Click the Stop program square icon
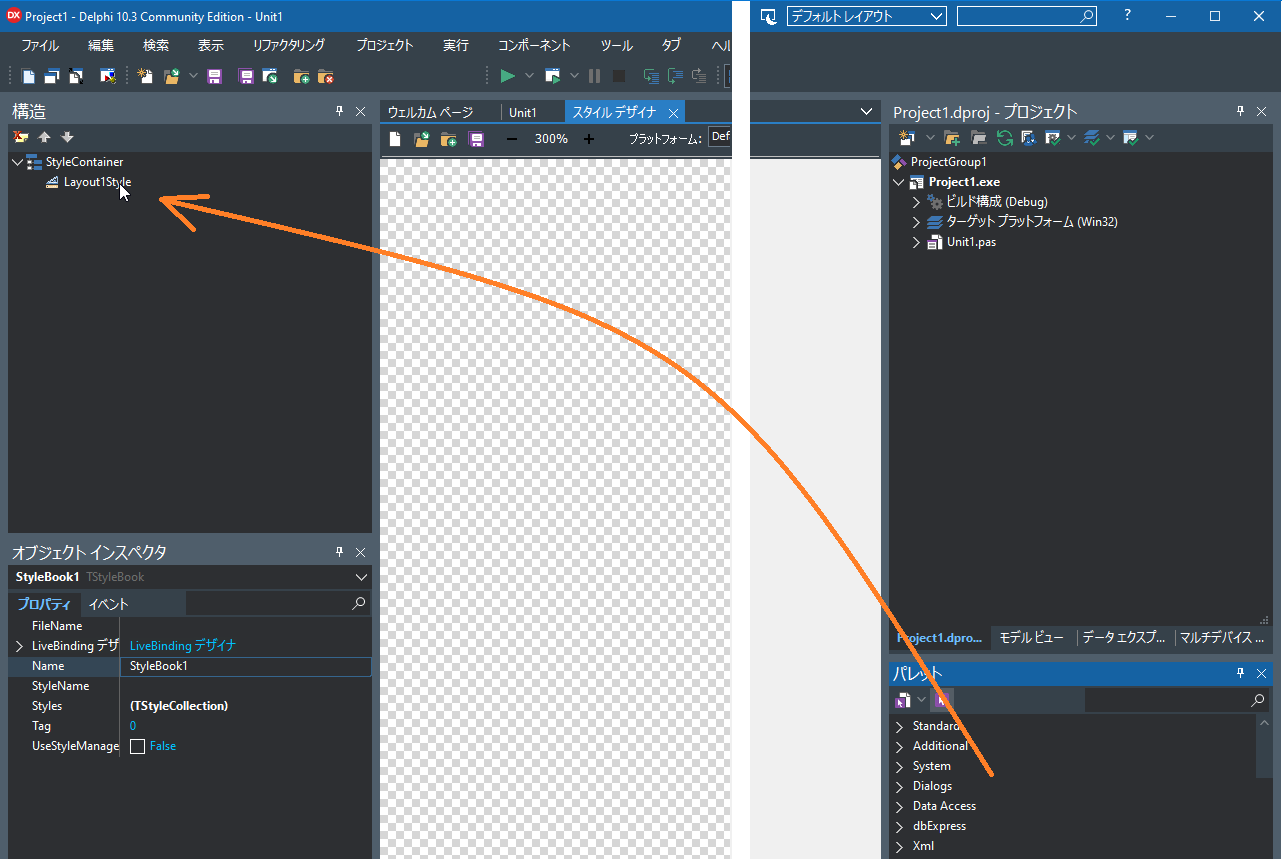The image size is (1282, 859). 619,76
